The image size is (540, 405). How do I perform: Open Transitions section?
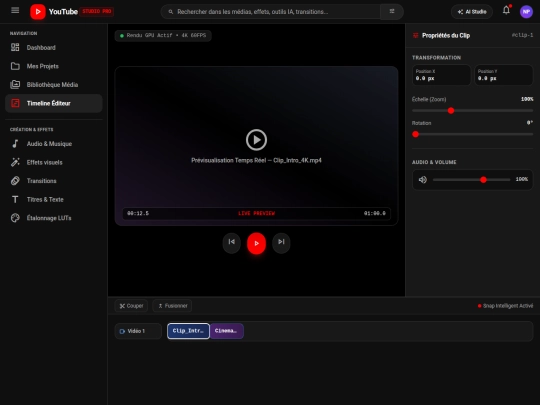tap(54, 181)
